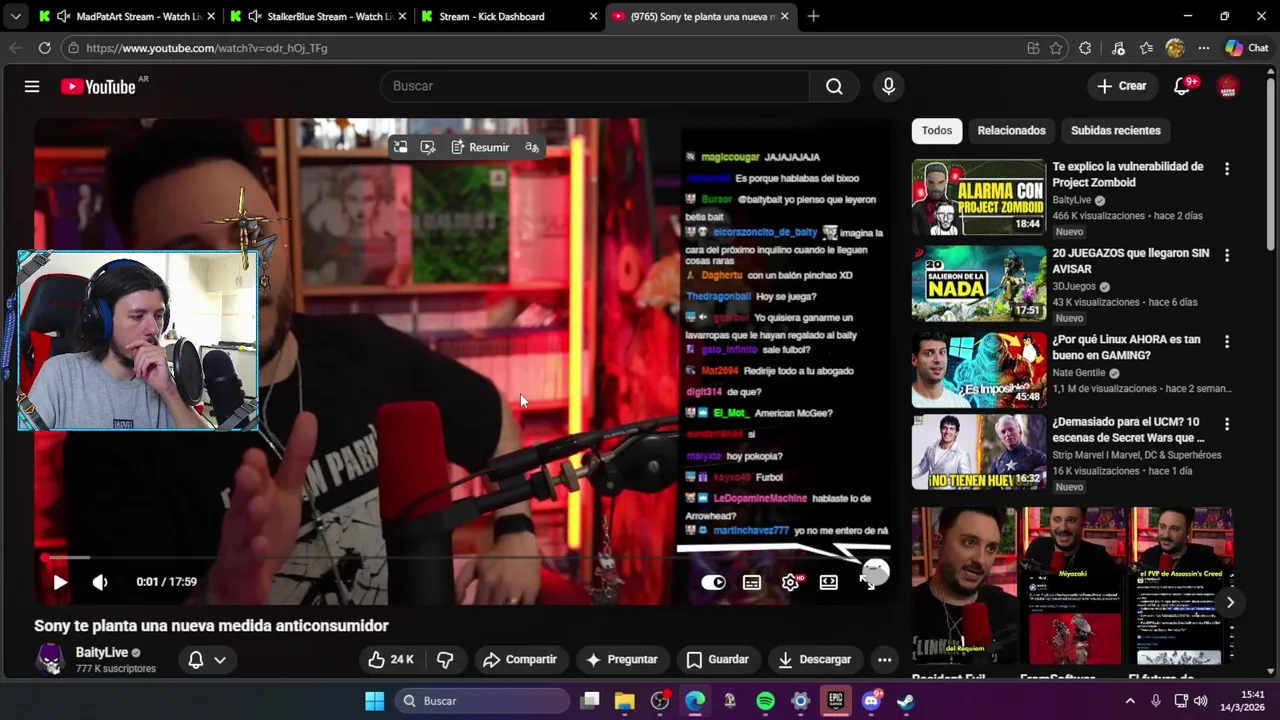Open browser extensions puzzle icon

(x=1085, y=48)
